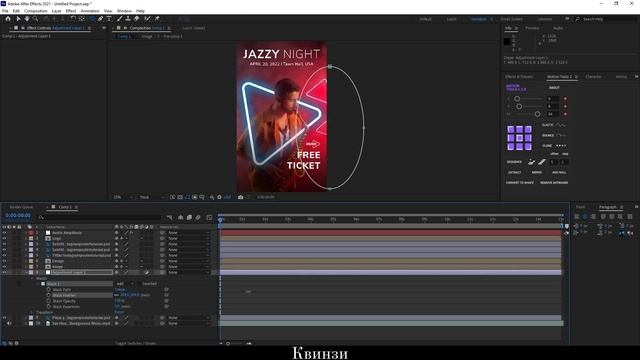Hide the Design layer
This screenshot has width=640, height=360.
point(4,261)
